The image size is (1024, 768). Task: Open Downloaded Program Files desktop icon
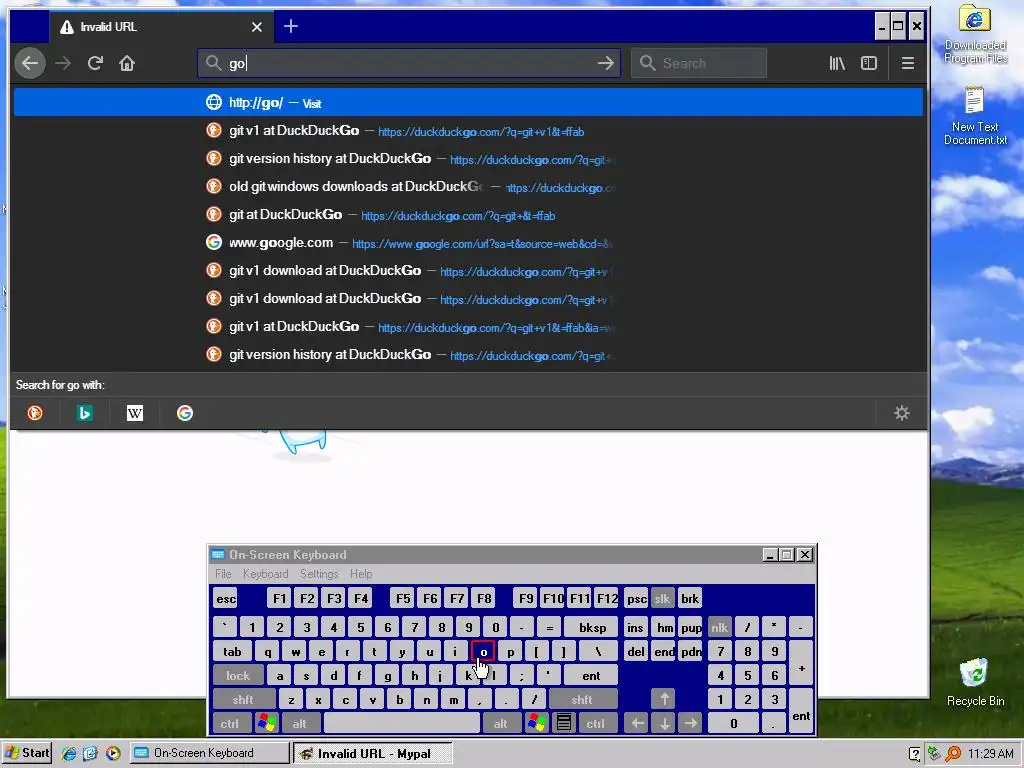tap(975, 34)
